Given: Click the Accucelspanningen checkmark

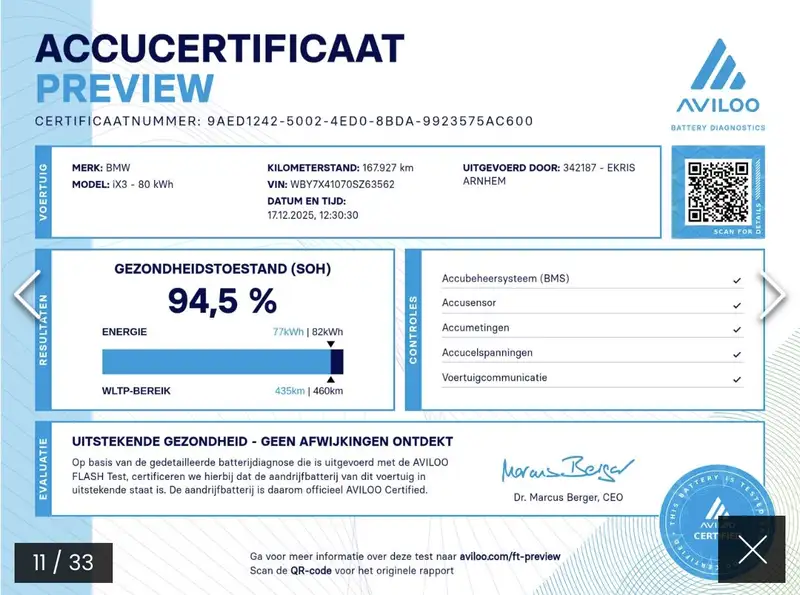Looking at the screenshot, I should coord(737,355).
